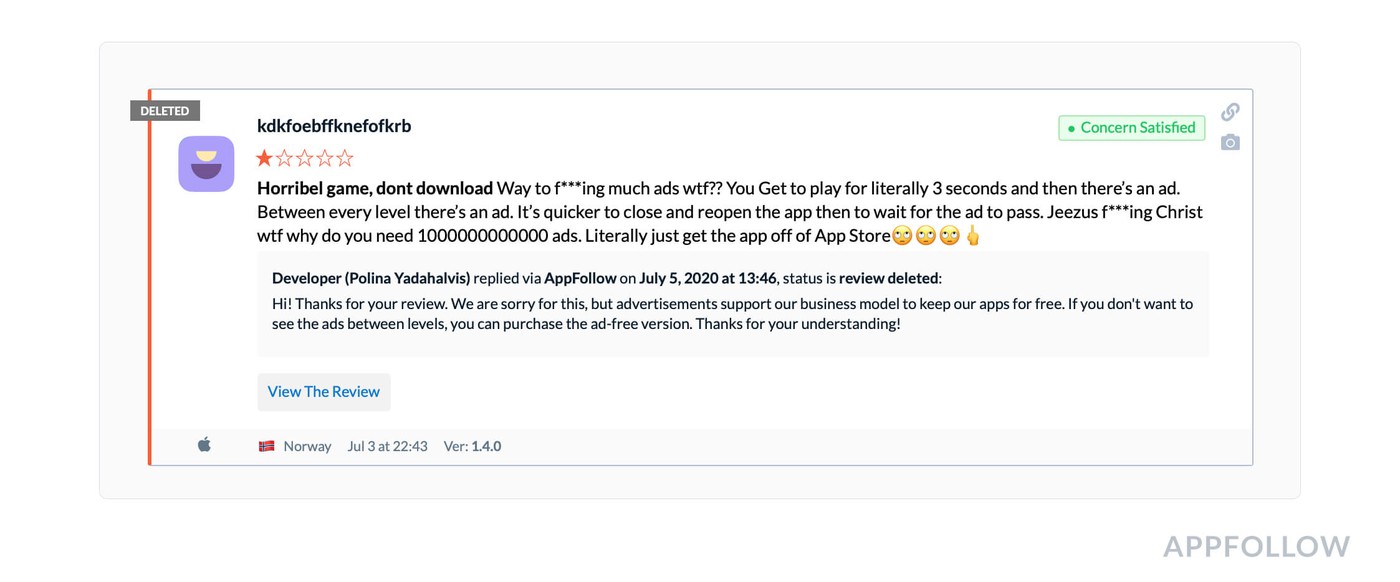The image size is (1400, 582).
Task: Open reviewer kdkfoebffknefofkrb's username
Action: pos(334,126)
